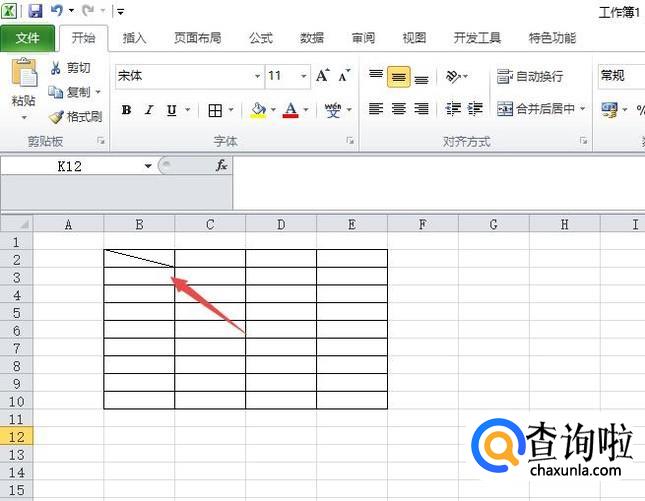Screen dimensions: 645x501
Task: Open the underline style dropdown arrow
Action: [188, 110]
